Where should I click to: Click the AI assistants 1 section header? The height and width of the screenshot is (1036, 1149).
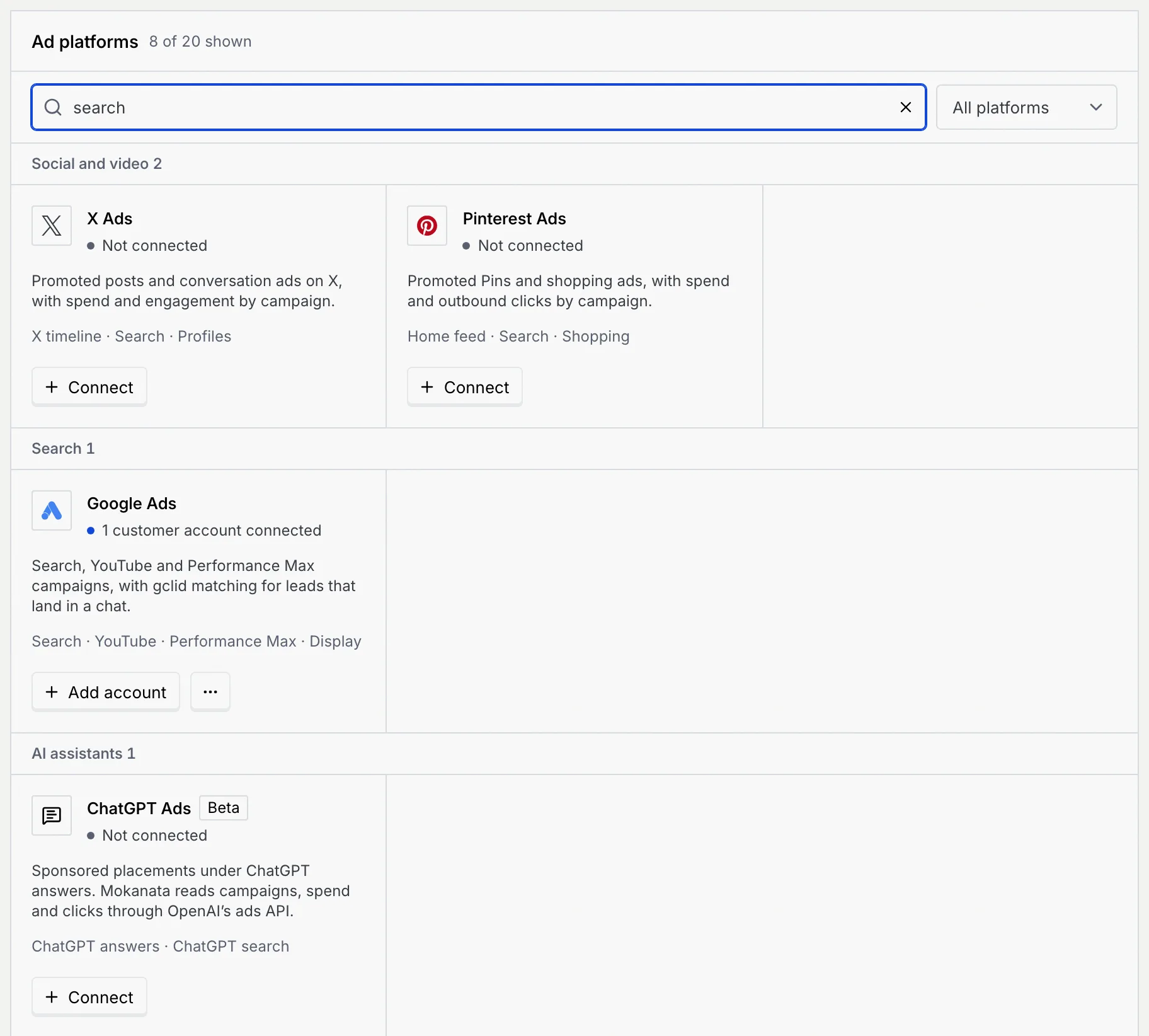tap(84, 754)
